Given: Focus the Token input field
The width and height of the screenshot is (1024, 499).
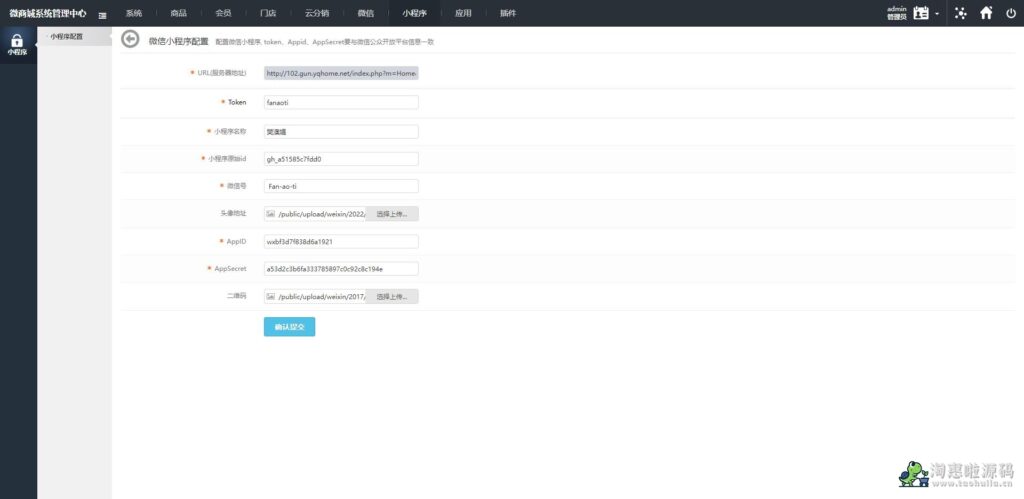Looking at the screenshot, I should point(341,103).
